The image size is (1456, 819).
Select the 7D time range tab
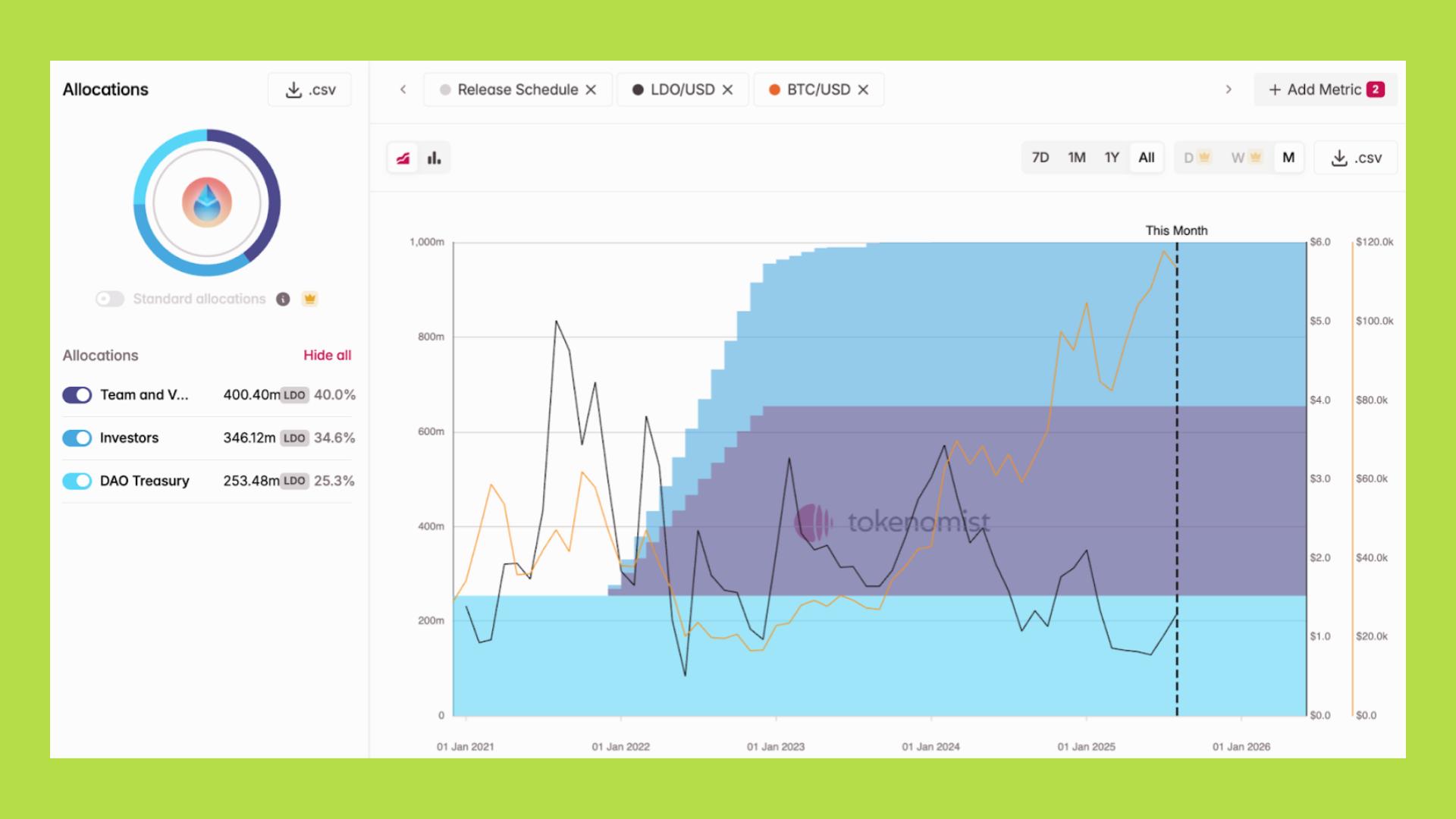click(x=1040, y=158)
